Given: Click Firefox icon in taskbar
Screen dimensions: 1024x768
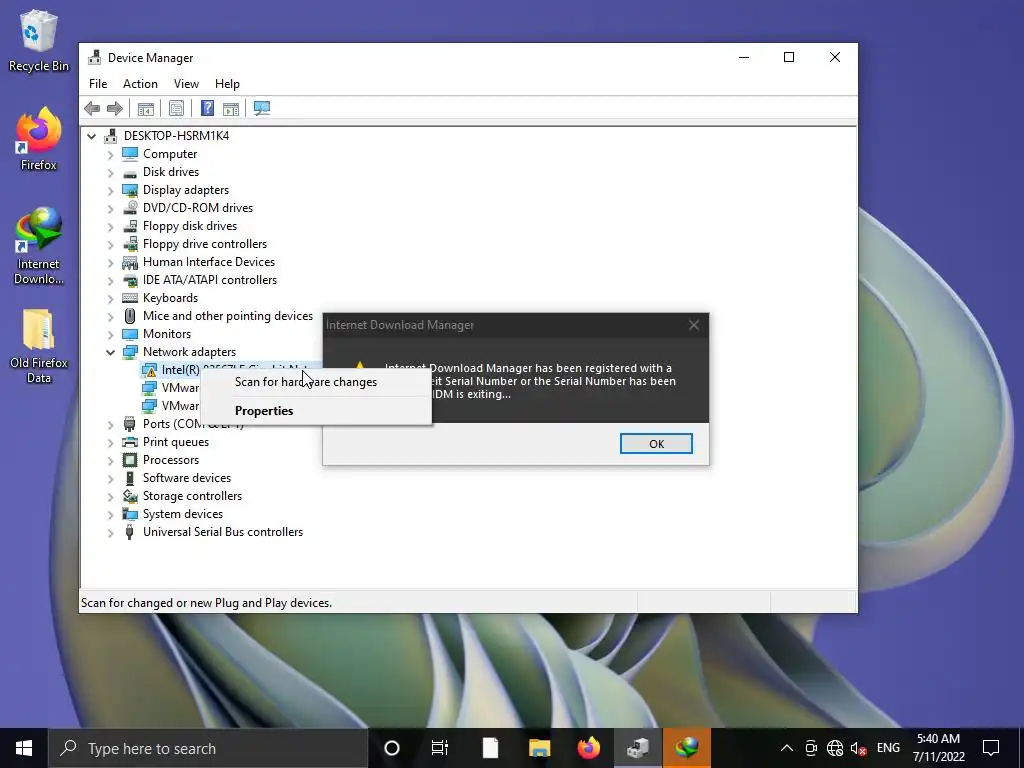Looking at the screenshot, I should pos(588,748).
